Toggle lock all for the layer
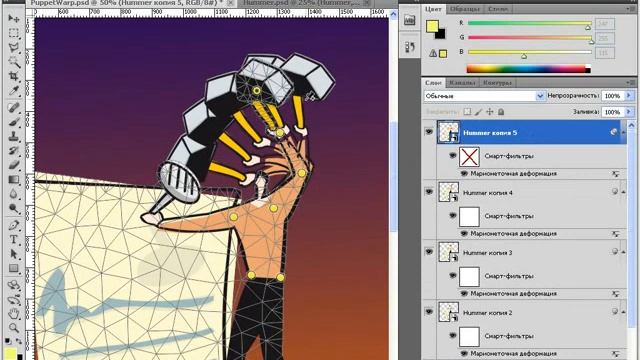The width and height of the screenshot is (640, 360). 501,112
